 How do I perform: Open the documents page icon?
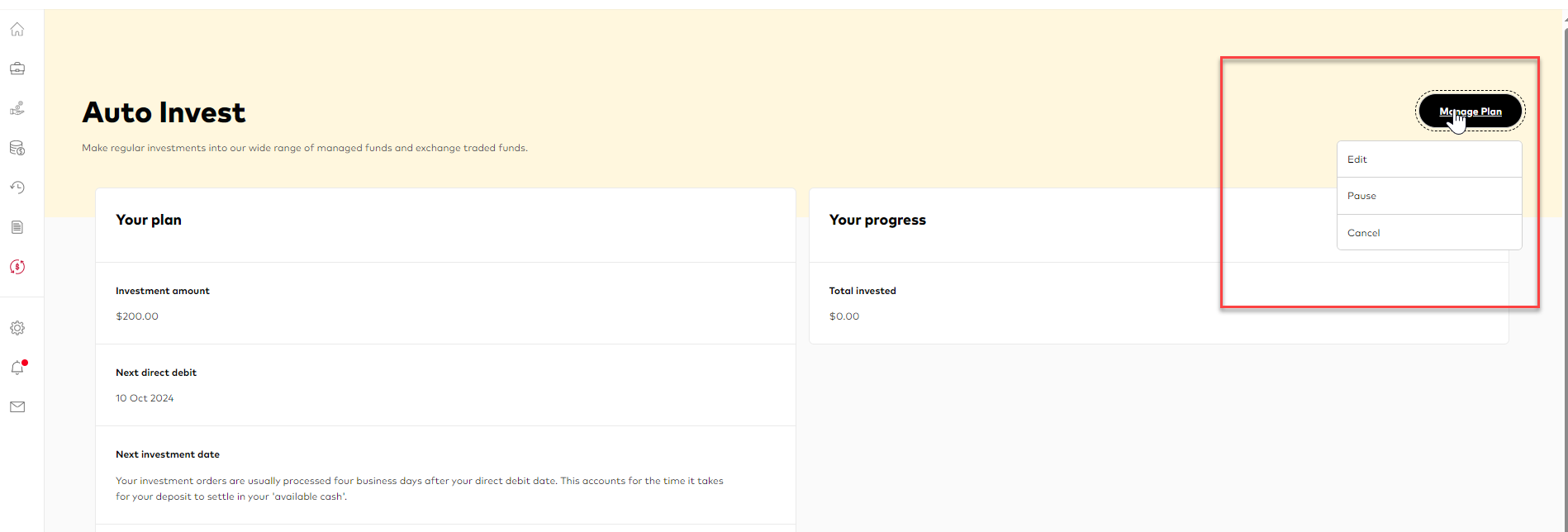17,227
